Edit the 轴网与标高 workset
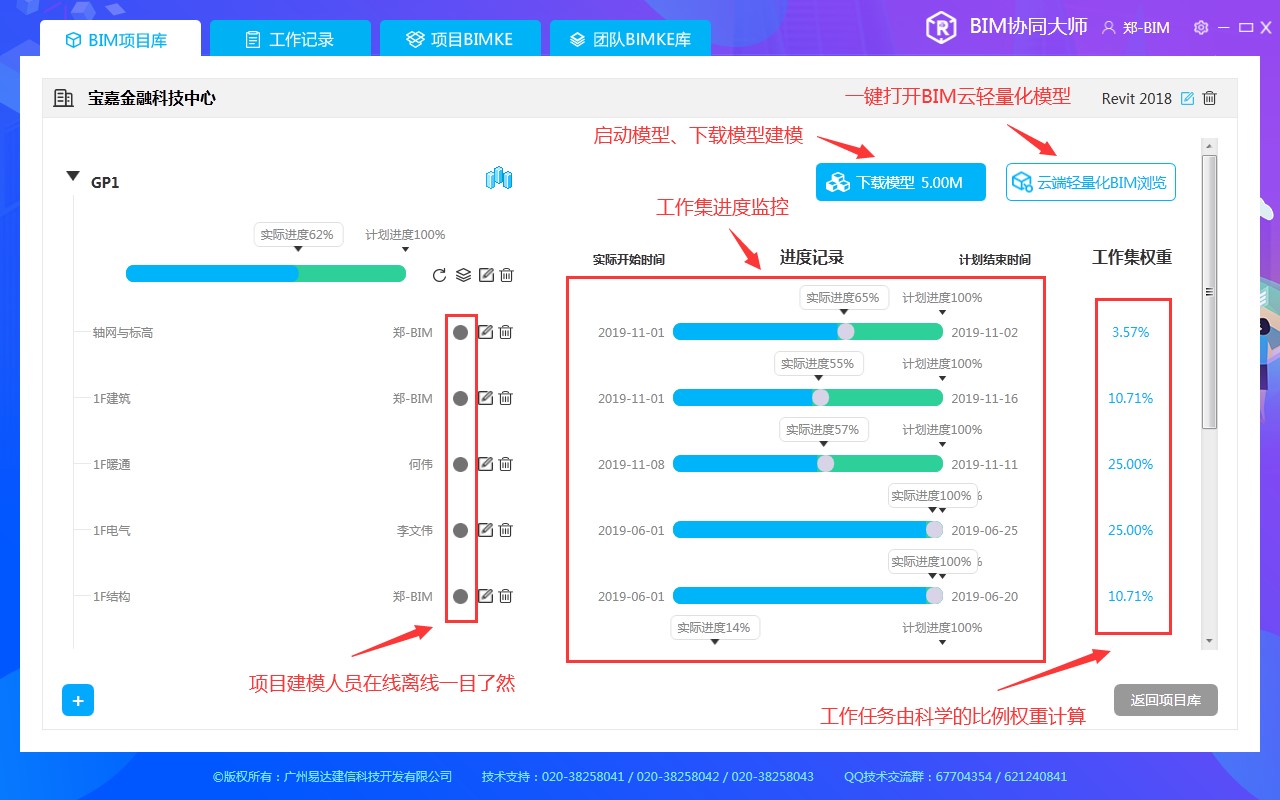This screenshot has width=1280, height=800. pyautogui.click(x=485, y=332)
